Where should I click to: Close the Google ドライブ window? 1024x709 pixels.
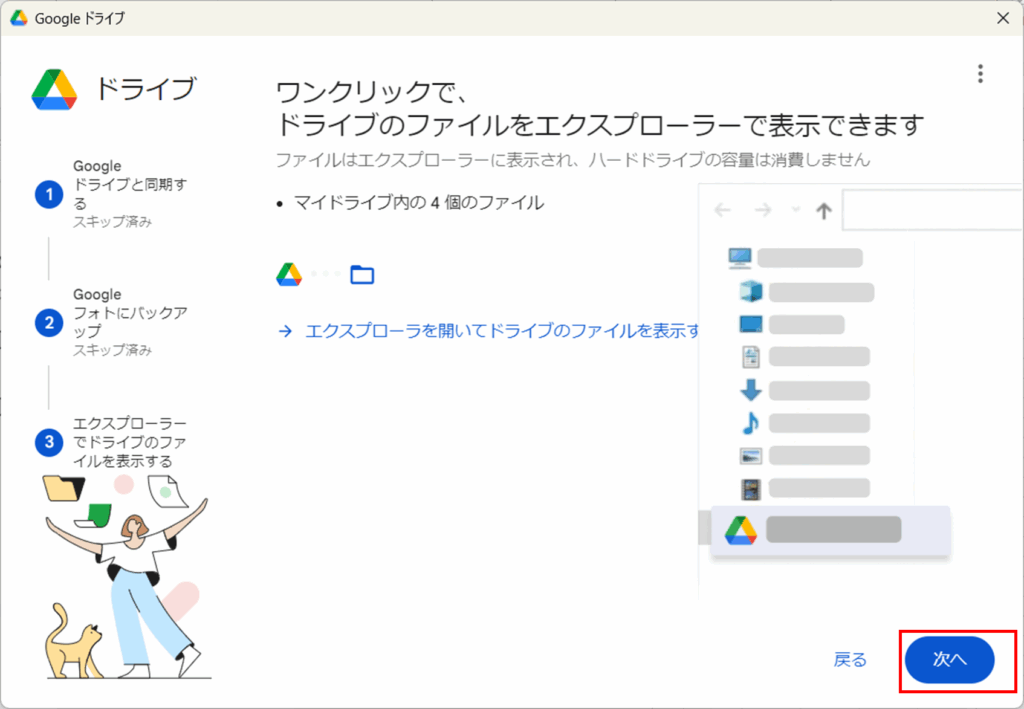tap(1003, 18)
